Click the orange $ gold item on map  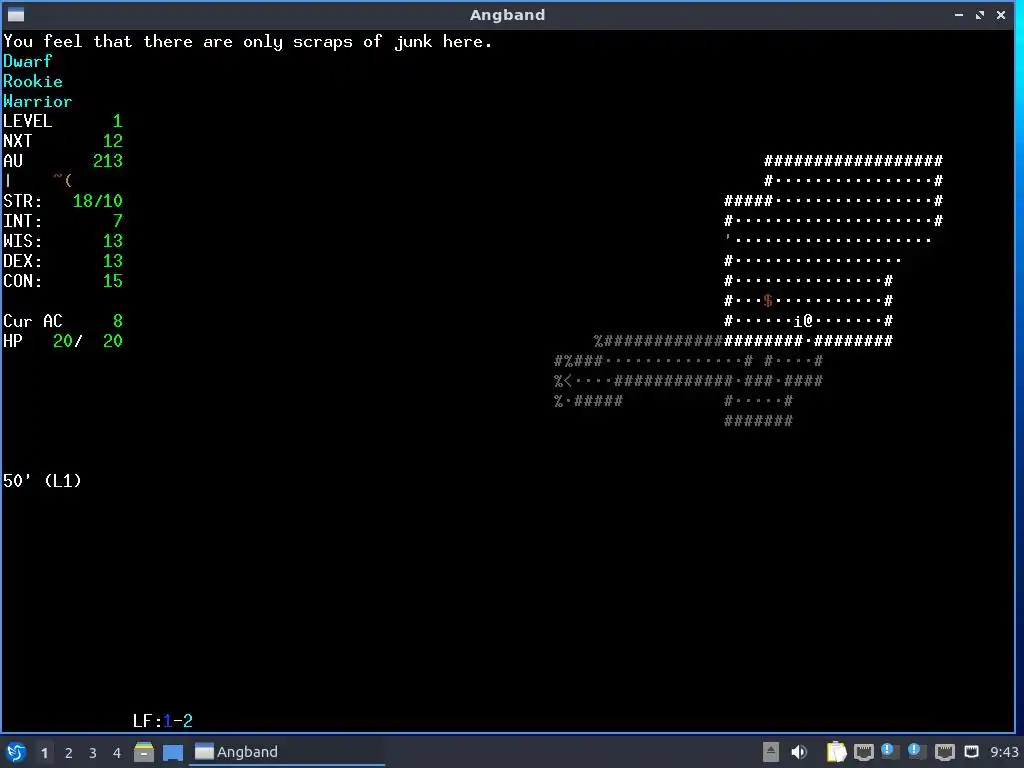pyautogui.click(x=768, y=300)
